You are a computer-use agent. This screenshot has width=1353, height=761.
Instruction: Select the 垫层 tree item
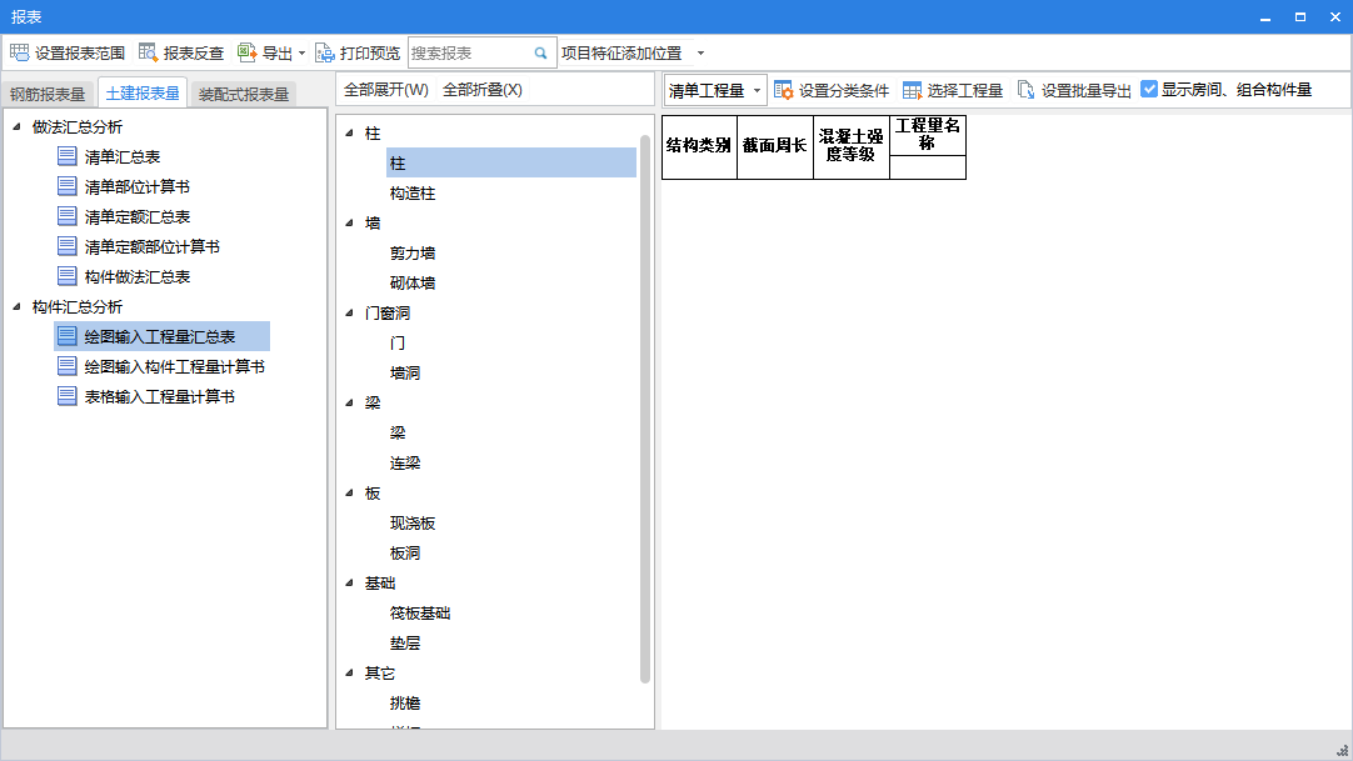coord(405,643)
